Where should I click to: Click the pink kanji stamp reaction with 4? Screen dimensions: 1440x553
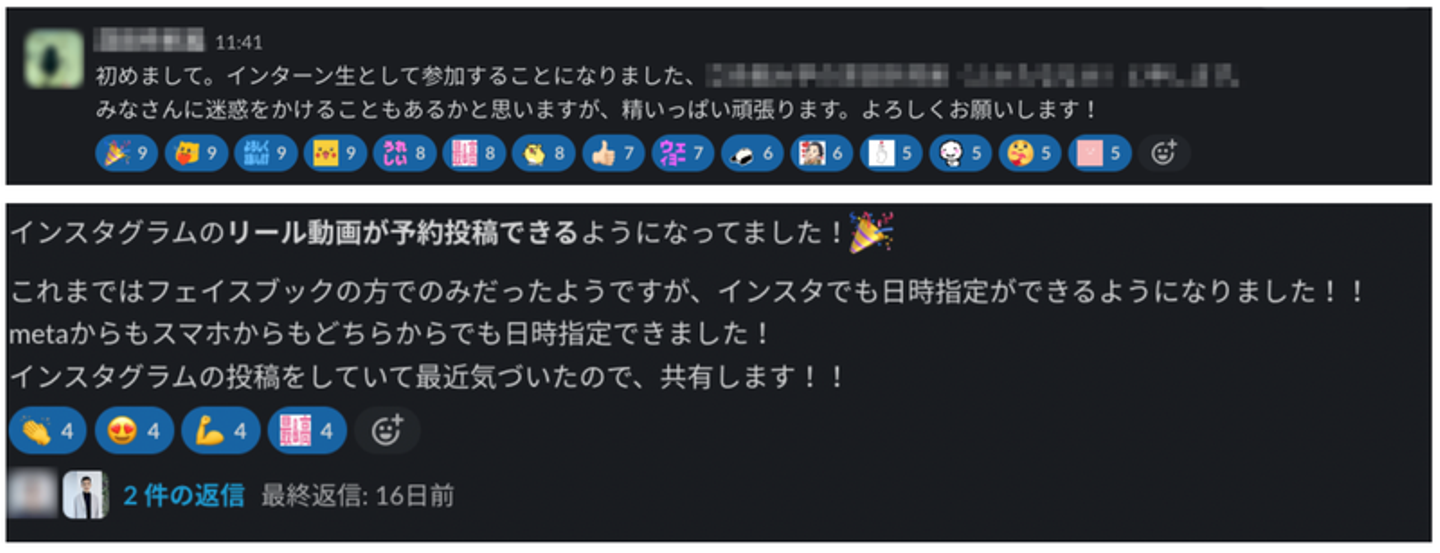tap(308, 431)
